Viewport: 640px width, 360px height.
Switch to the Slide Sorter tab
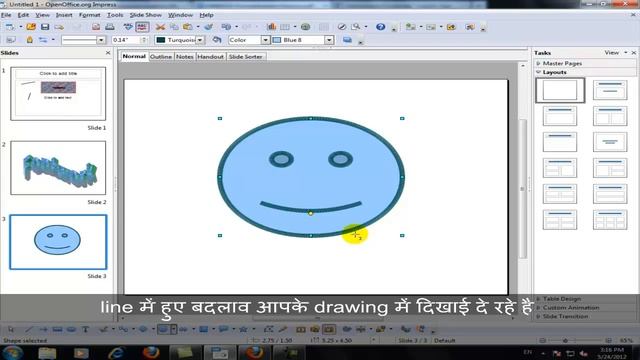click(x=245, y=57)
